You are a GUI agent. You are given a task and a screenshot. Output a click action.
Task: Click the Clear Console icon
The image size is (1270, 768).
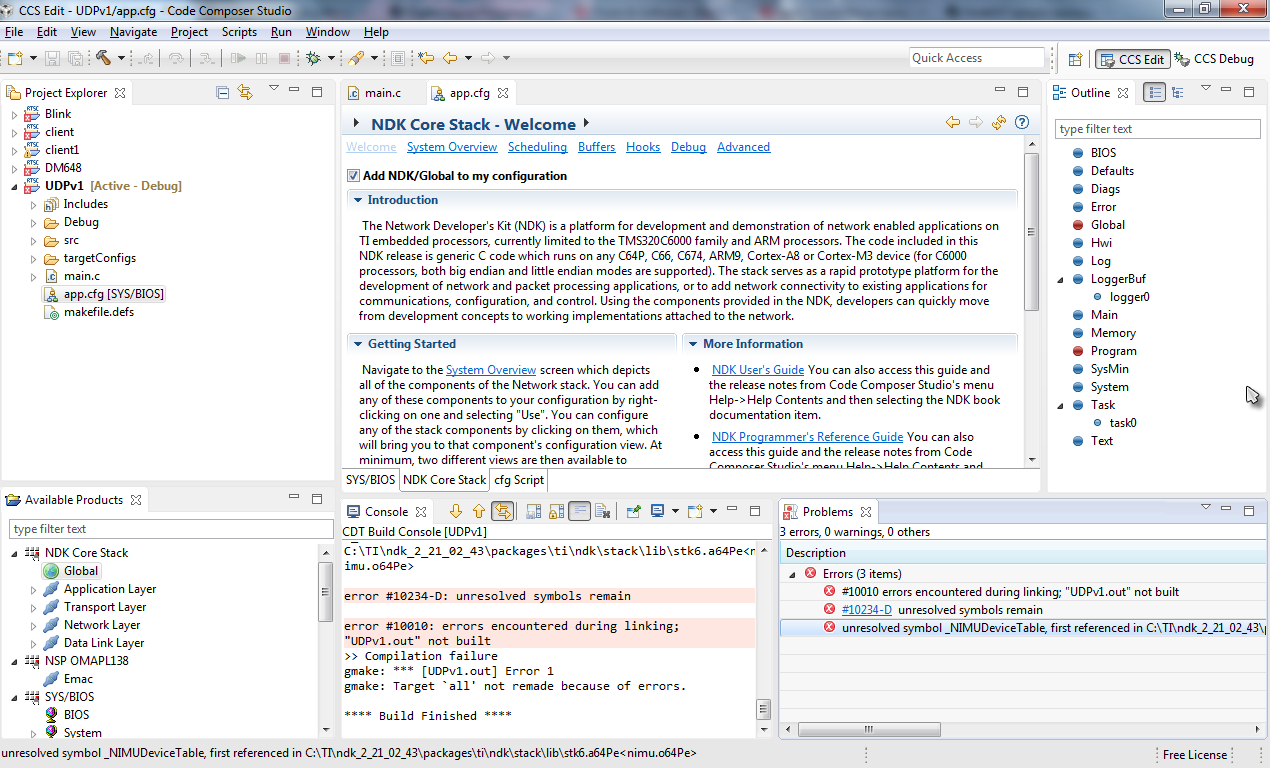pos(603,511)
